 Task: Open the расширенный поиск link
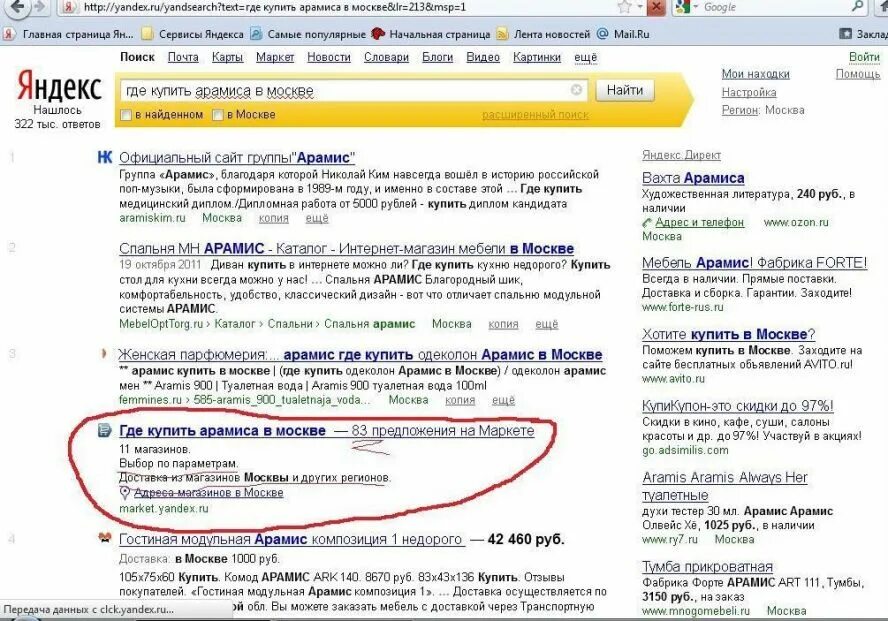click(535, 115)
